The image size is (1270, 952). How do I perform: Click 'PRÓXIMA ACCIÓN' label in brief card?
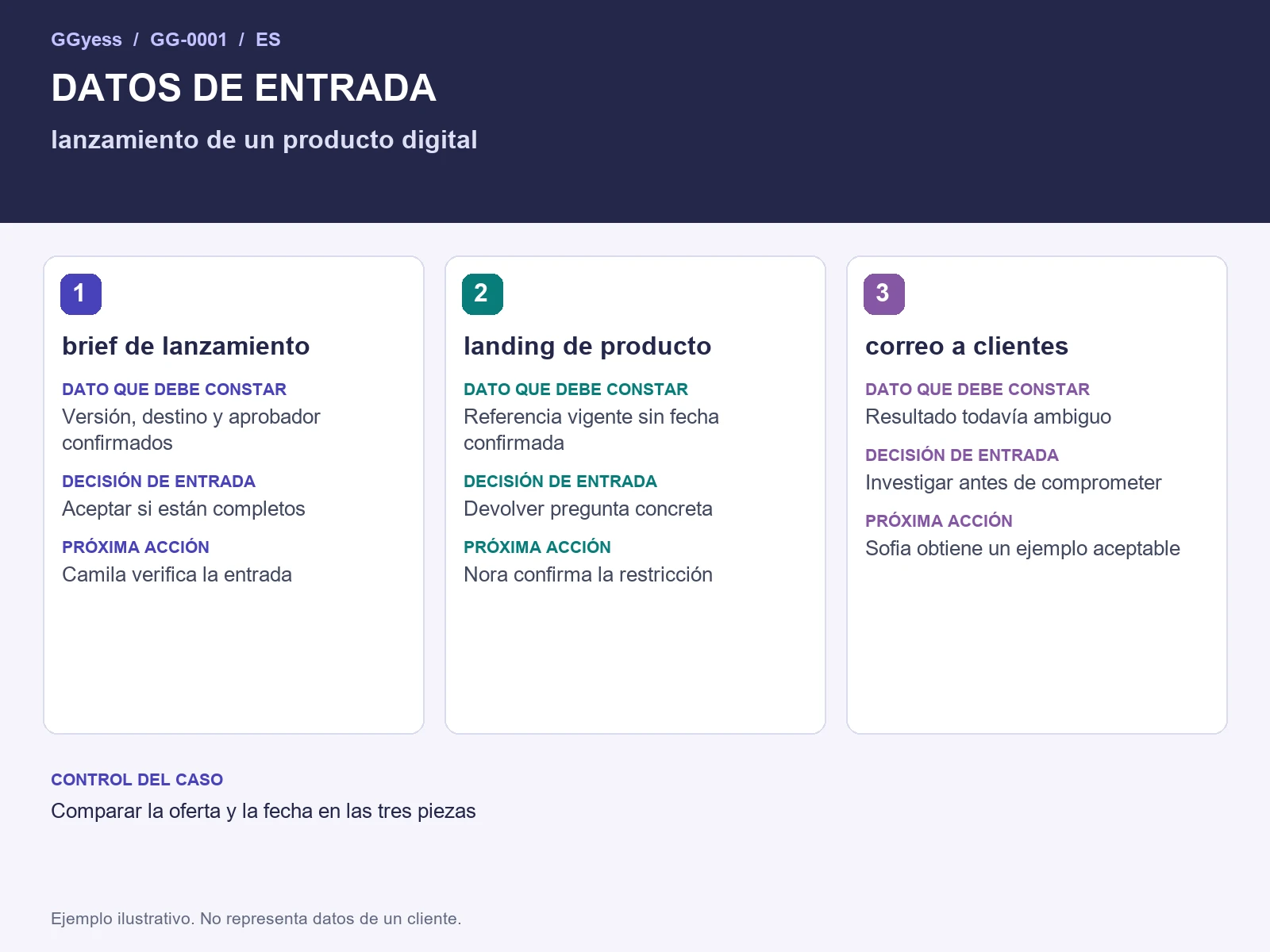pyautogui.click(x=136, y=547)
